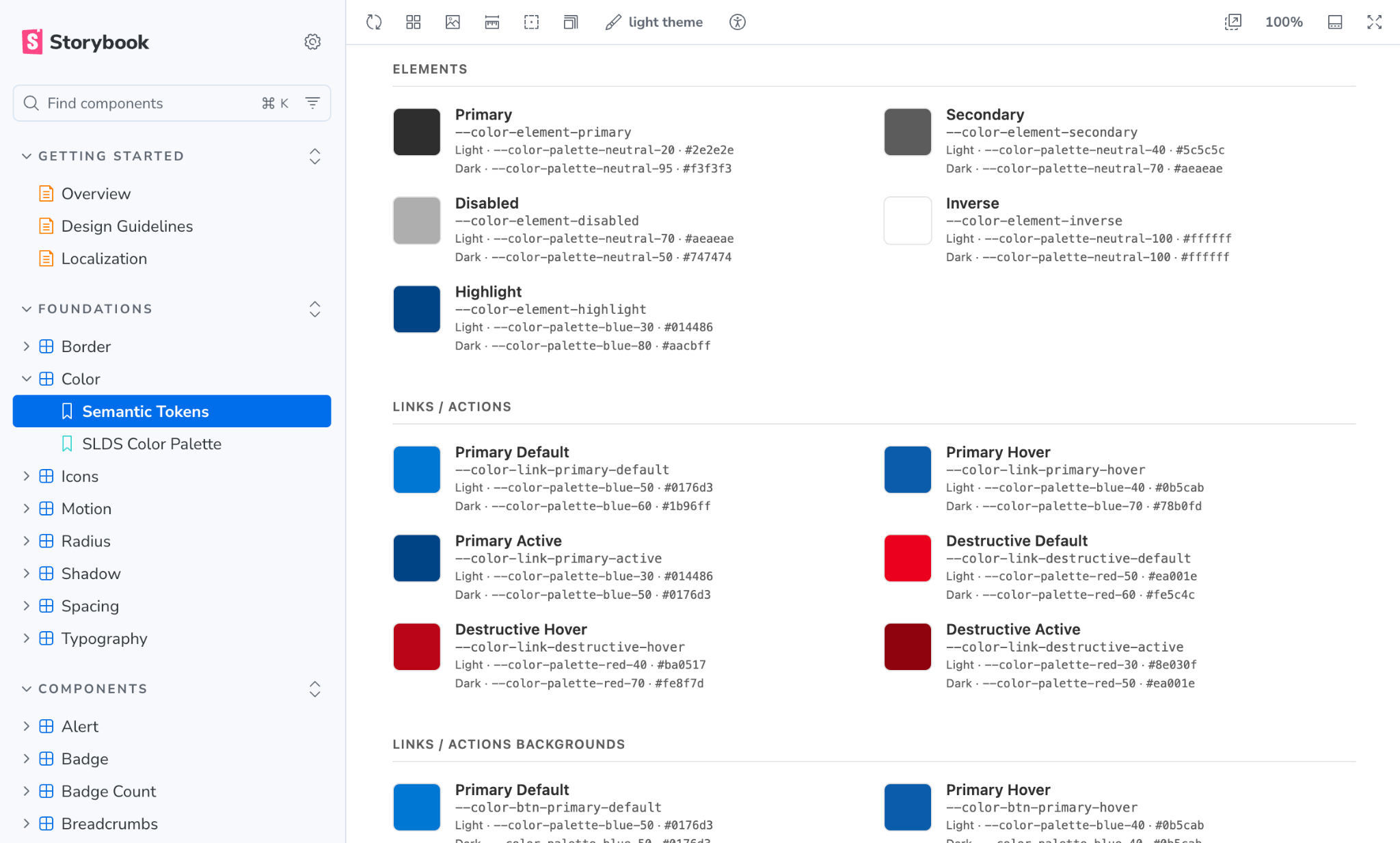Click Primary Active color swatch
Viewport: 1400px width, 843px height.
pyautogui.click(x=417, y=558)
